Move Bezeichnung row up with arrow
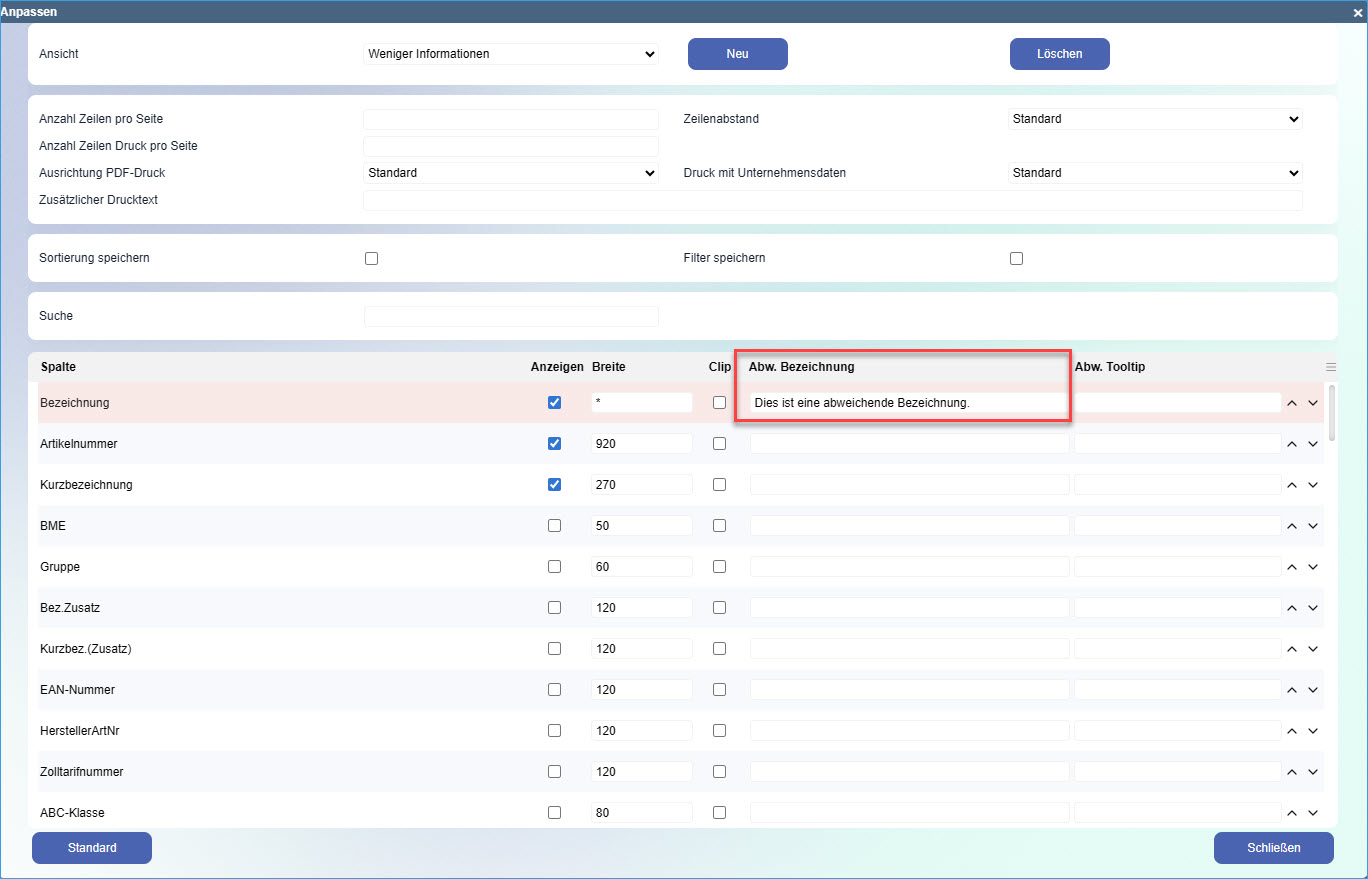The image size is (1368, 879). tap(1291, 403)
